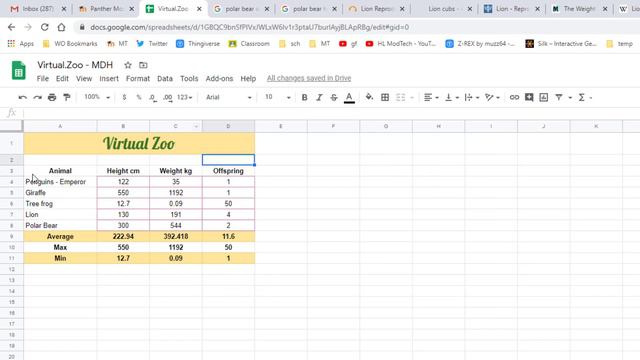Format as percent icon

(x=139, y=97)
